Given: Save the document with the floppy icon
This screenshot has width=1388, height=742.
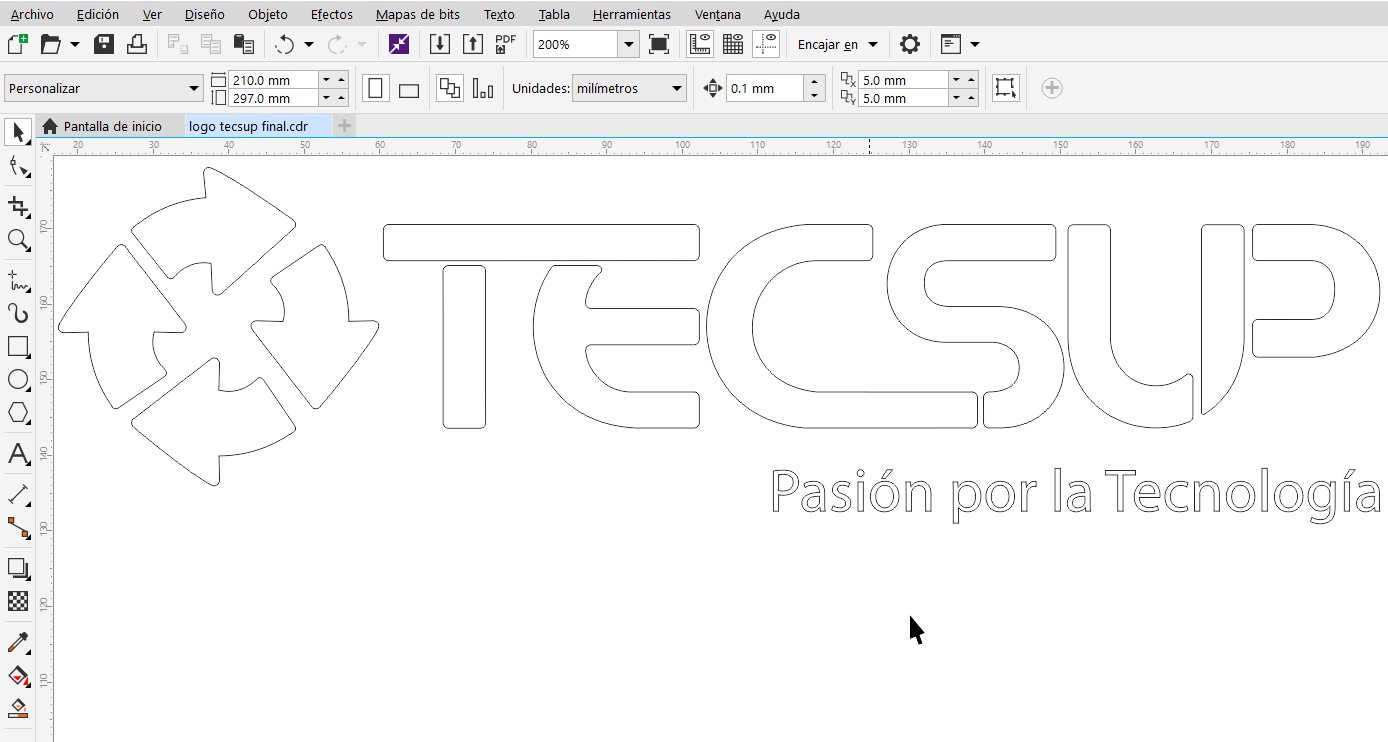Looking at the screenshot, I should [x=104, y=44].
